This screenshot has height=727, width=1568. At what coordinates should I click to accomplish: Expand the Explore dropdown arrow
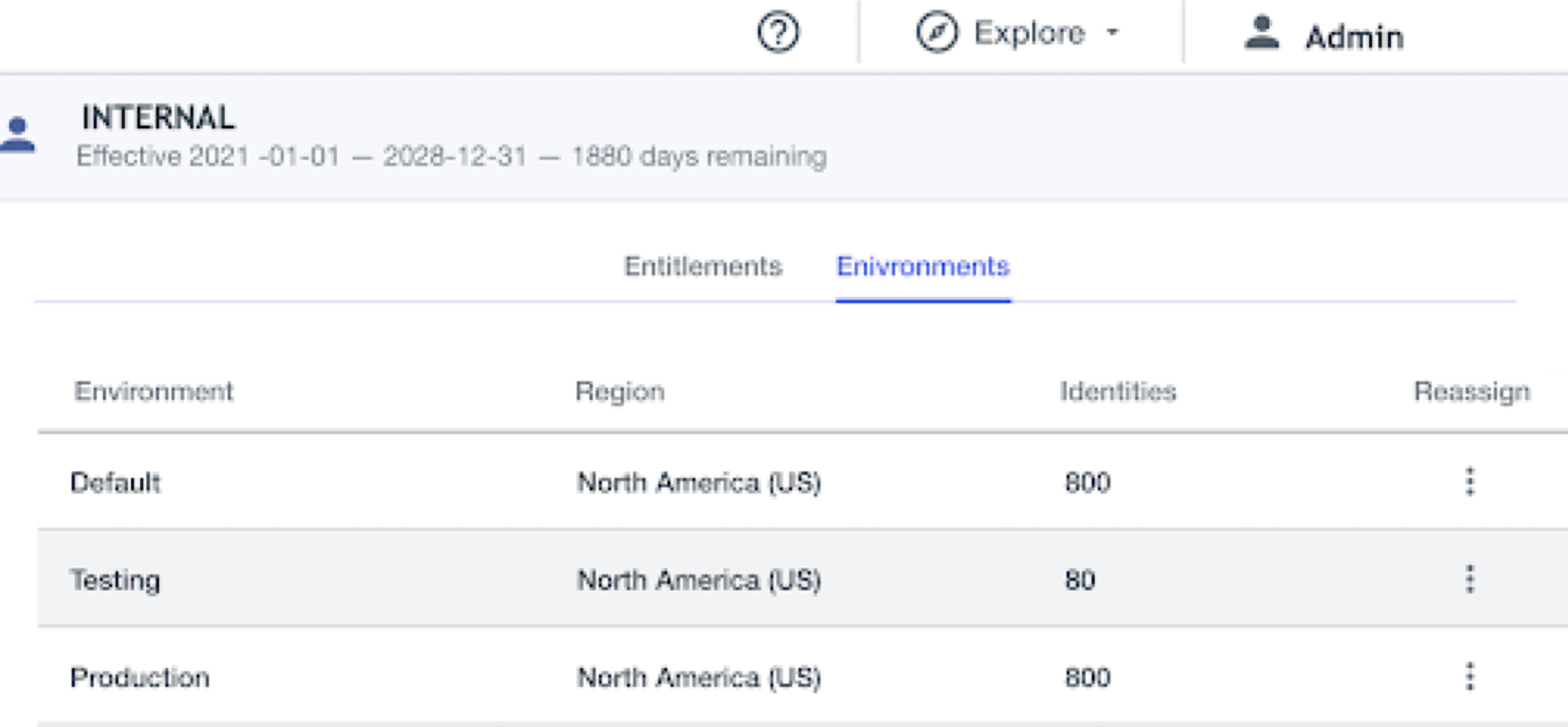click(1111, 33)
